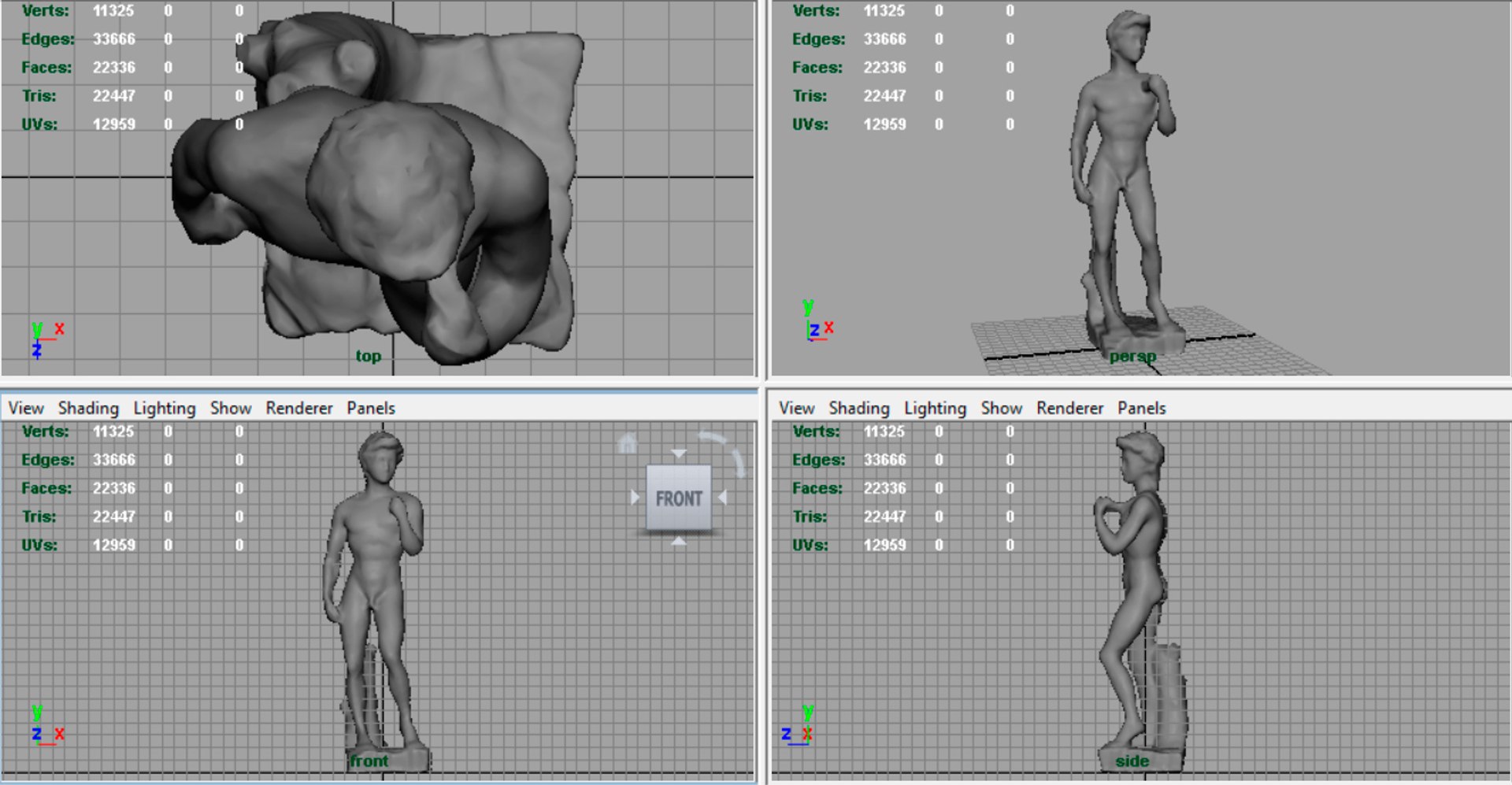Open the Shading menu in the side panel

pyautogui.click(x=859, y=408)
